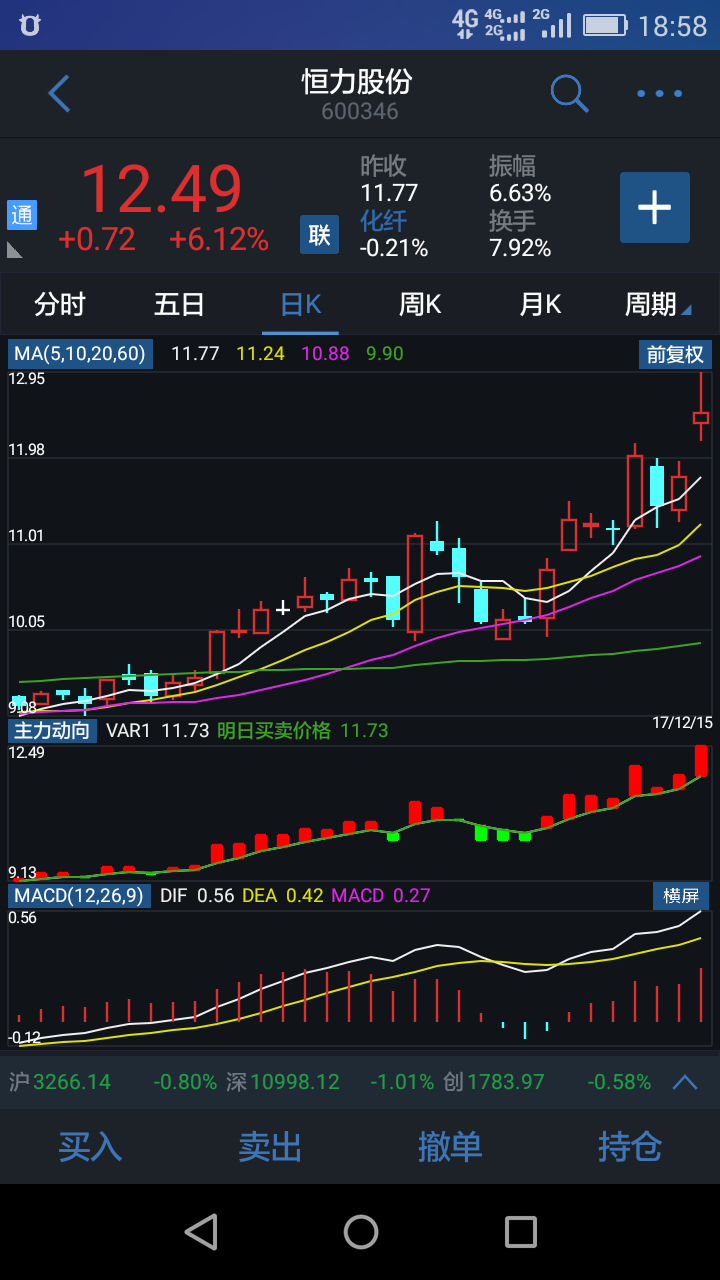Tap the MA20 value 10.88 in legend
The width and height of the screenshot is (720, 1280).
click(x=326, y=354)
